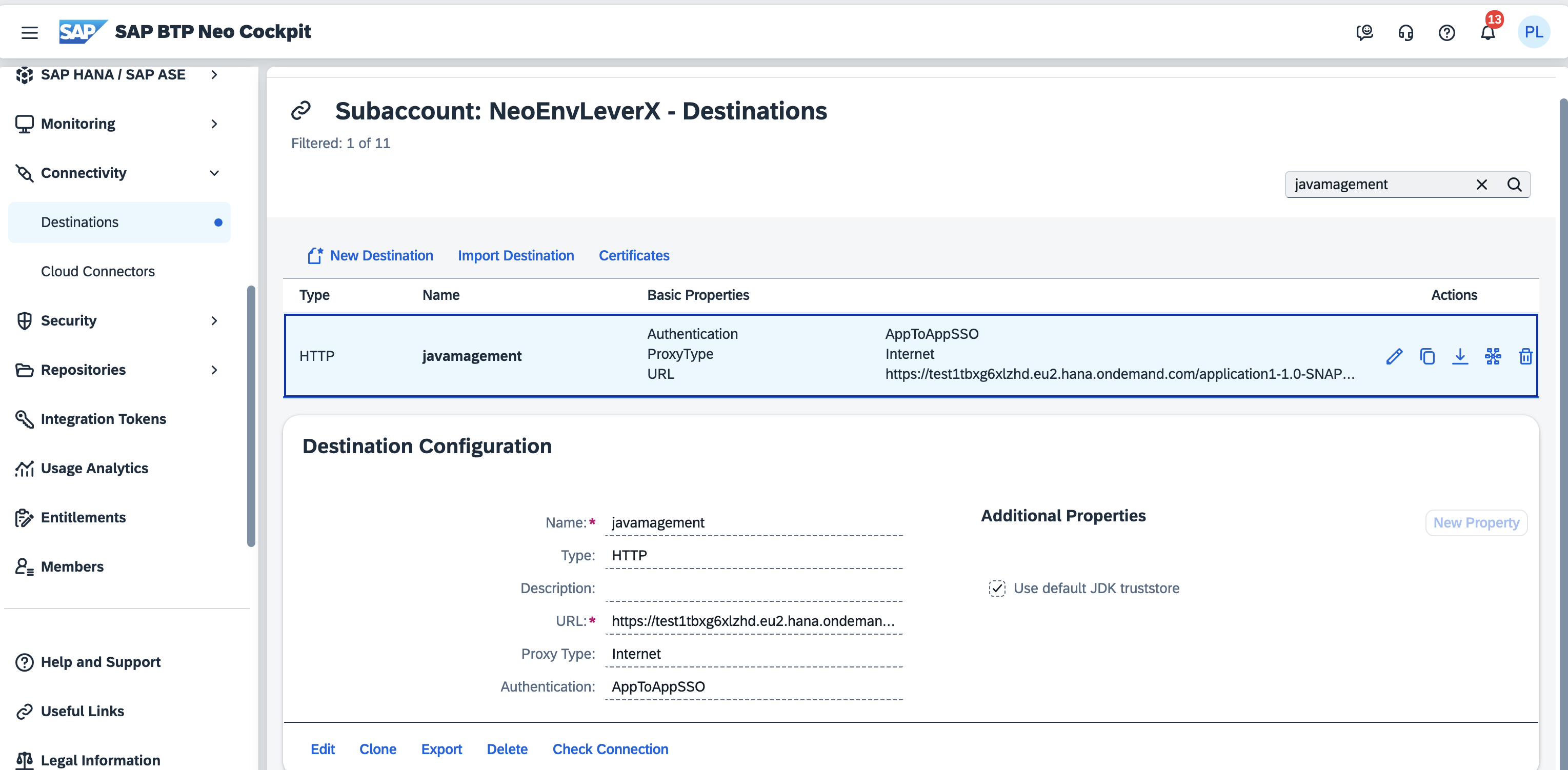
Task: Edit javamagement via pencil icon
Action: pos(1395,356)
